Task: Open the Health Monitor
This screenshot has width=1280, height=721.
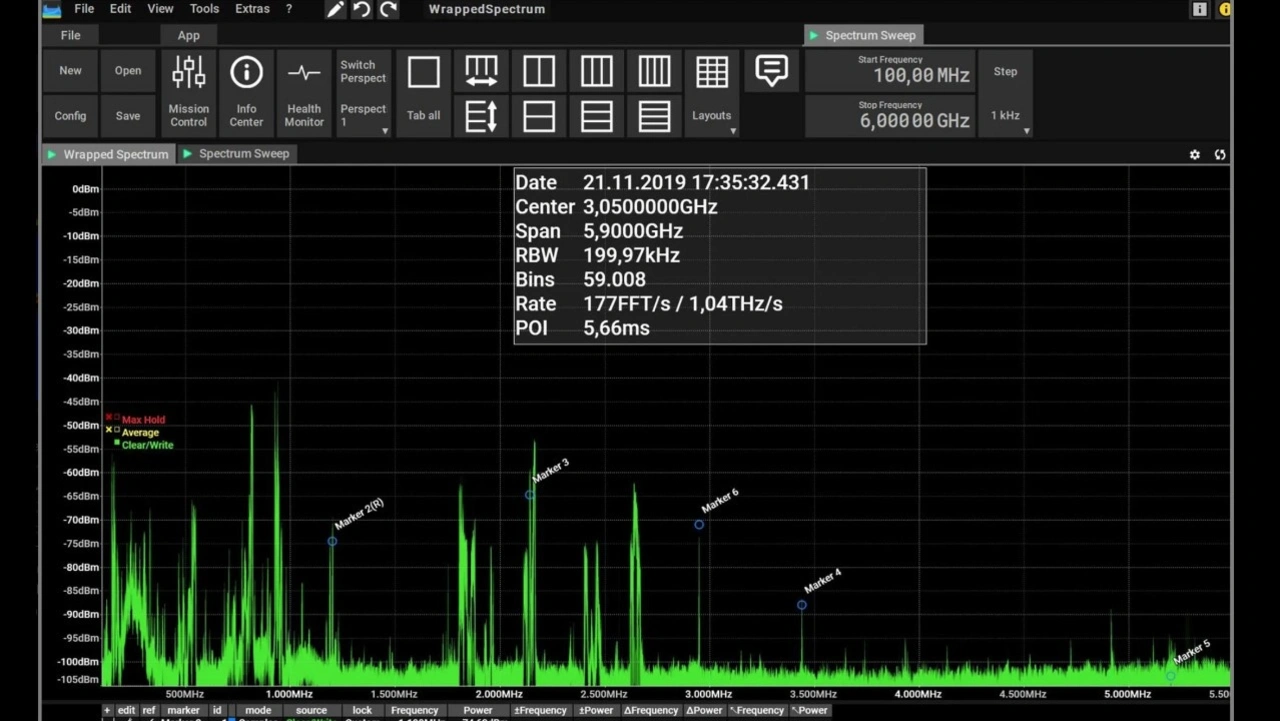Action: click(x=304, y=92)
